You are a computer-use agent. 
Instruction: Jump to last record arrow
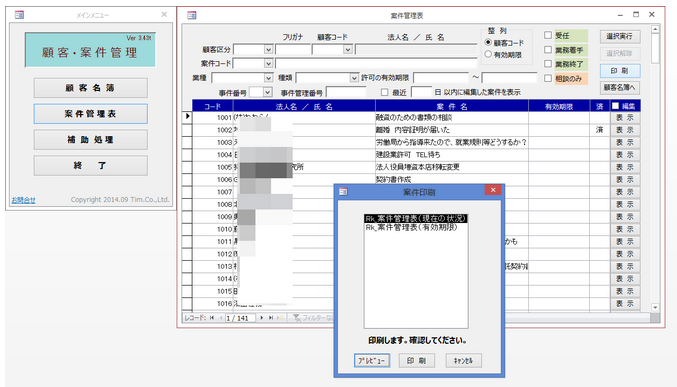coord(271,318)
